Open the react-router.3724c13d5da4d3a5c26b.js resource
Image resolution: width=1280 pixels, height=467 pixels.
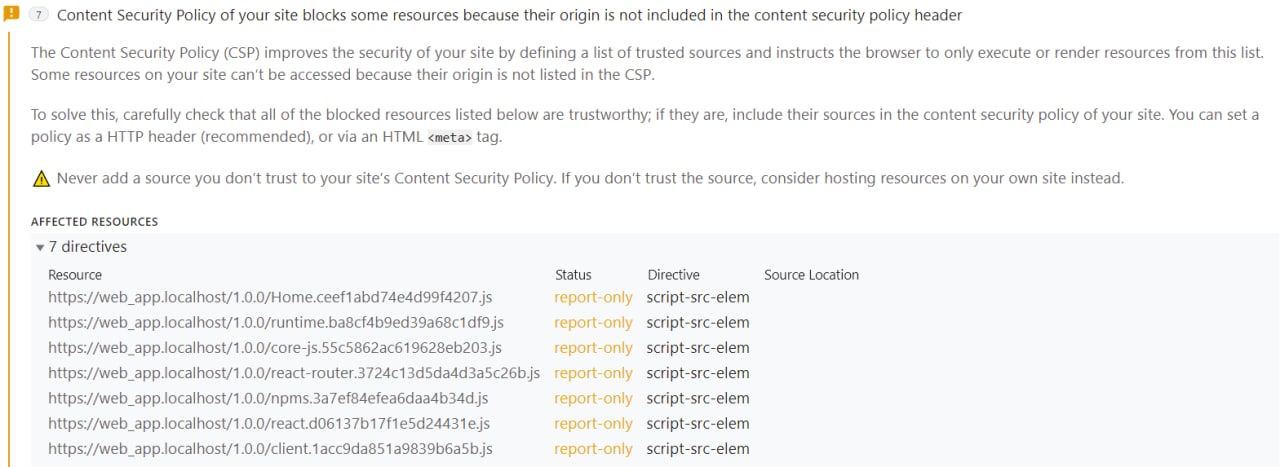click(293, 373)
